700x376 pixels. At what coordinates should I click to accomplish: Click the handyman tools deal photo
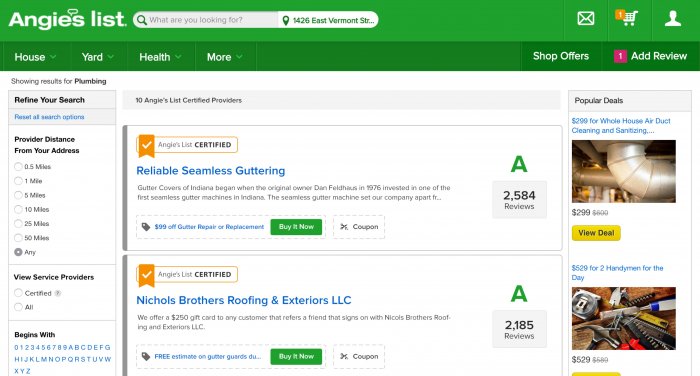click(624, 318)
